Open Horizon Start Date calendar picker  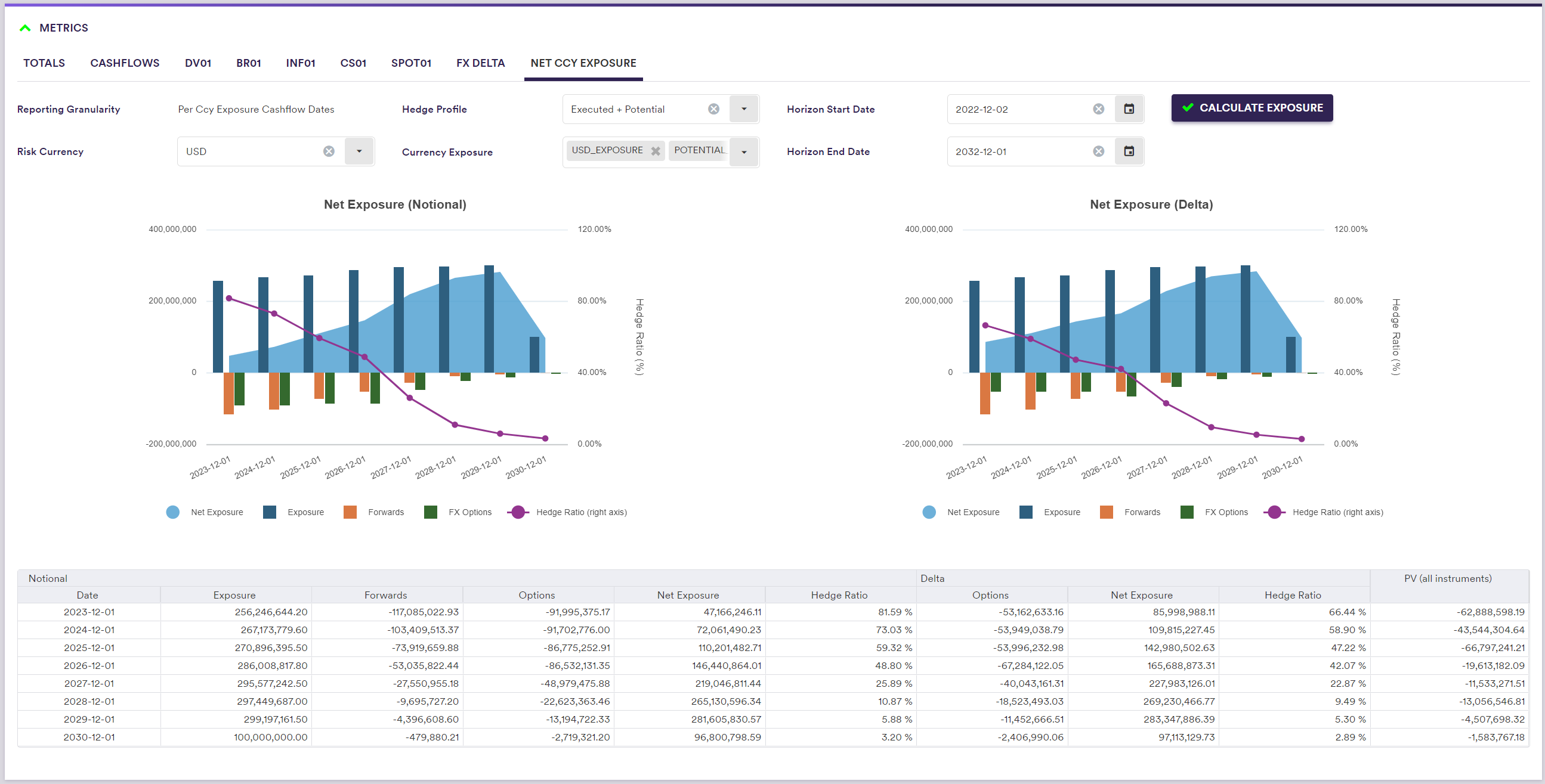(x=1129, y=109)
